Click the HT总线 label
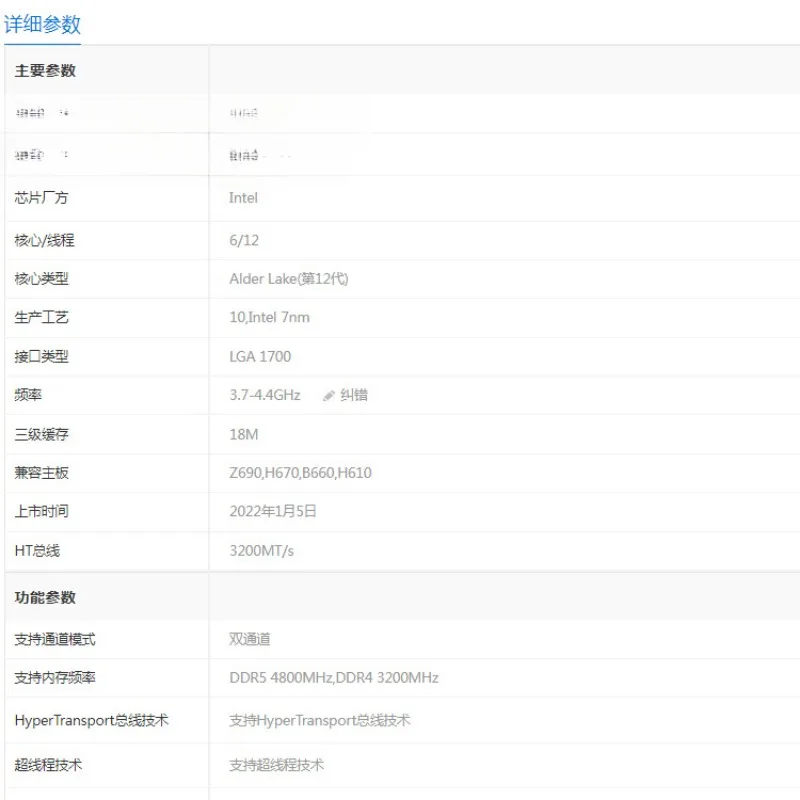The height and width of the screenshot is (800, 800). pyautogui.click(x=37, y=551)
